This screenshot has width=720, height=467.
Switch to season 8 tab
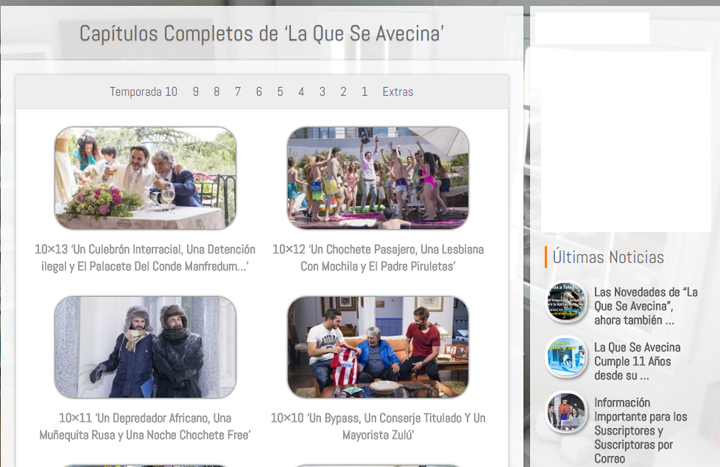217,92
